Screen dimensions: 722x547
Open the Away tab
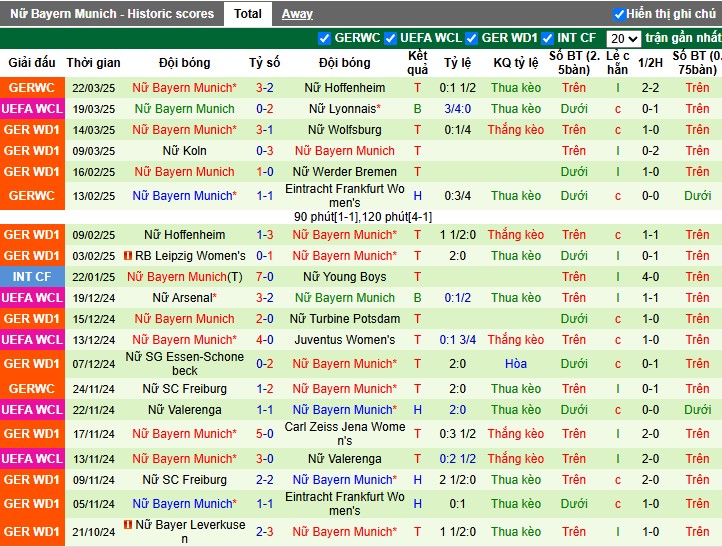[x=297, y=14]
